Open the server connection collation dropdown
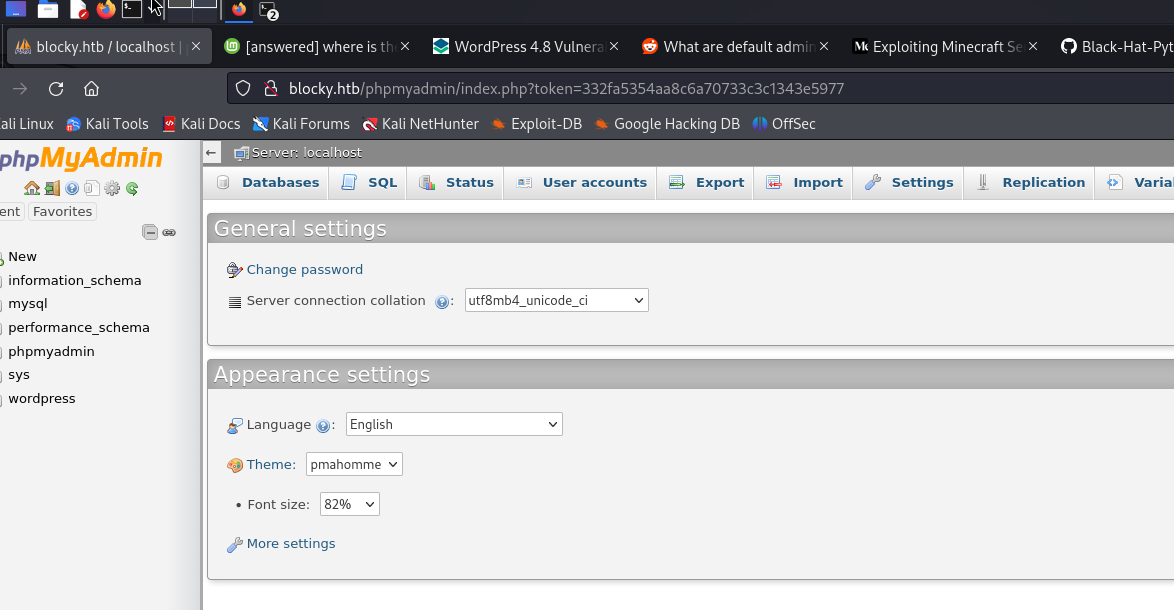Viewport: 1174px width, 610px height. pyautogui.click(x=556, y=300)
